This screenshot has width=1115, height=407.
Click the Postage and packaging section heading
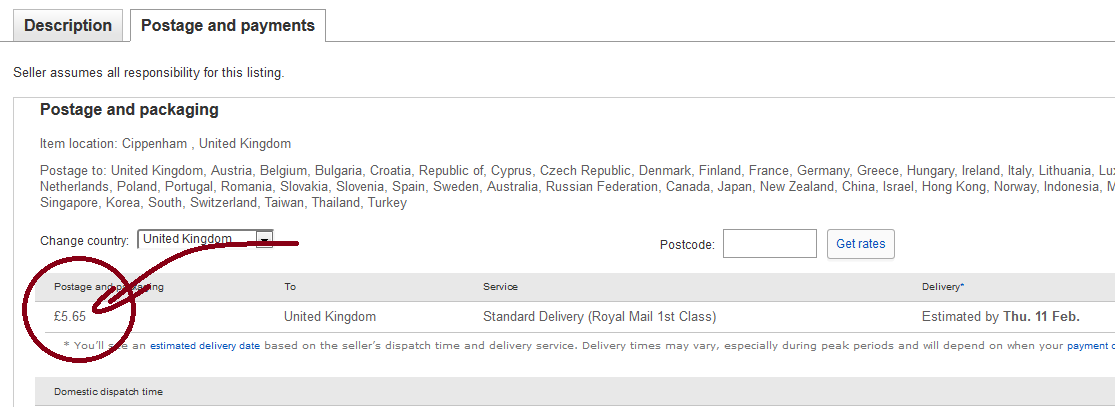pos(129,110)
